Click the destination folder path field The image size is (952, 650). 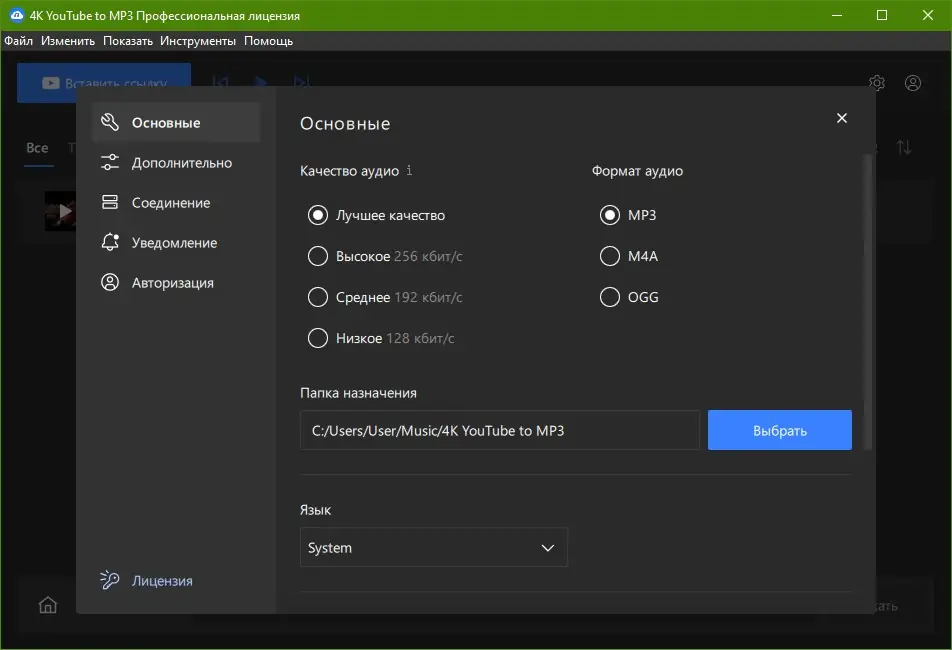click(499, 429)
